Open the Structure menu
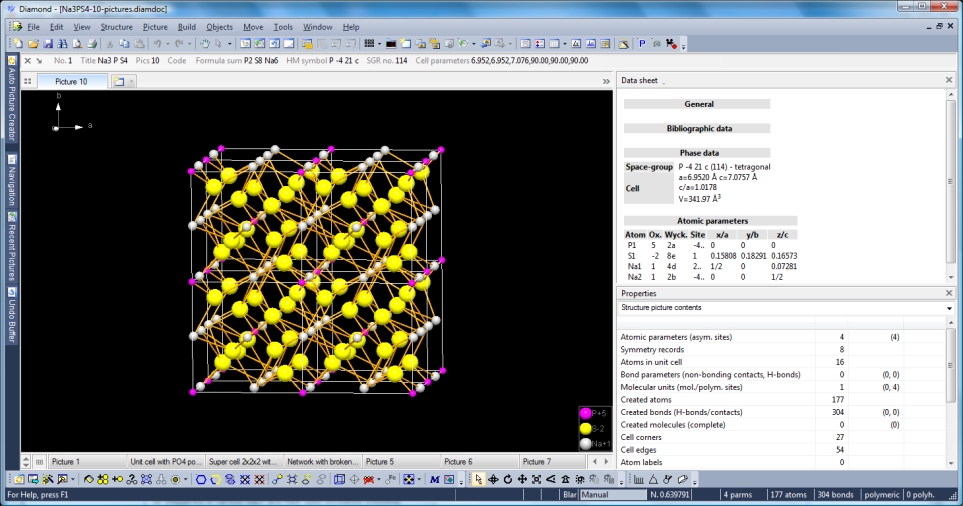This screenshot has width=963, height=506. [116, 27]
